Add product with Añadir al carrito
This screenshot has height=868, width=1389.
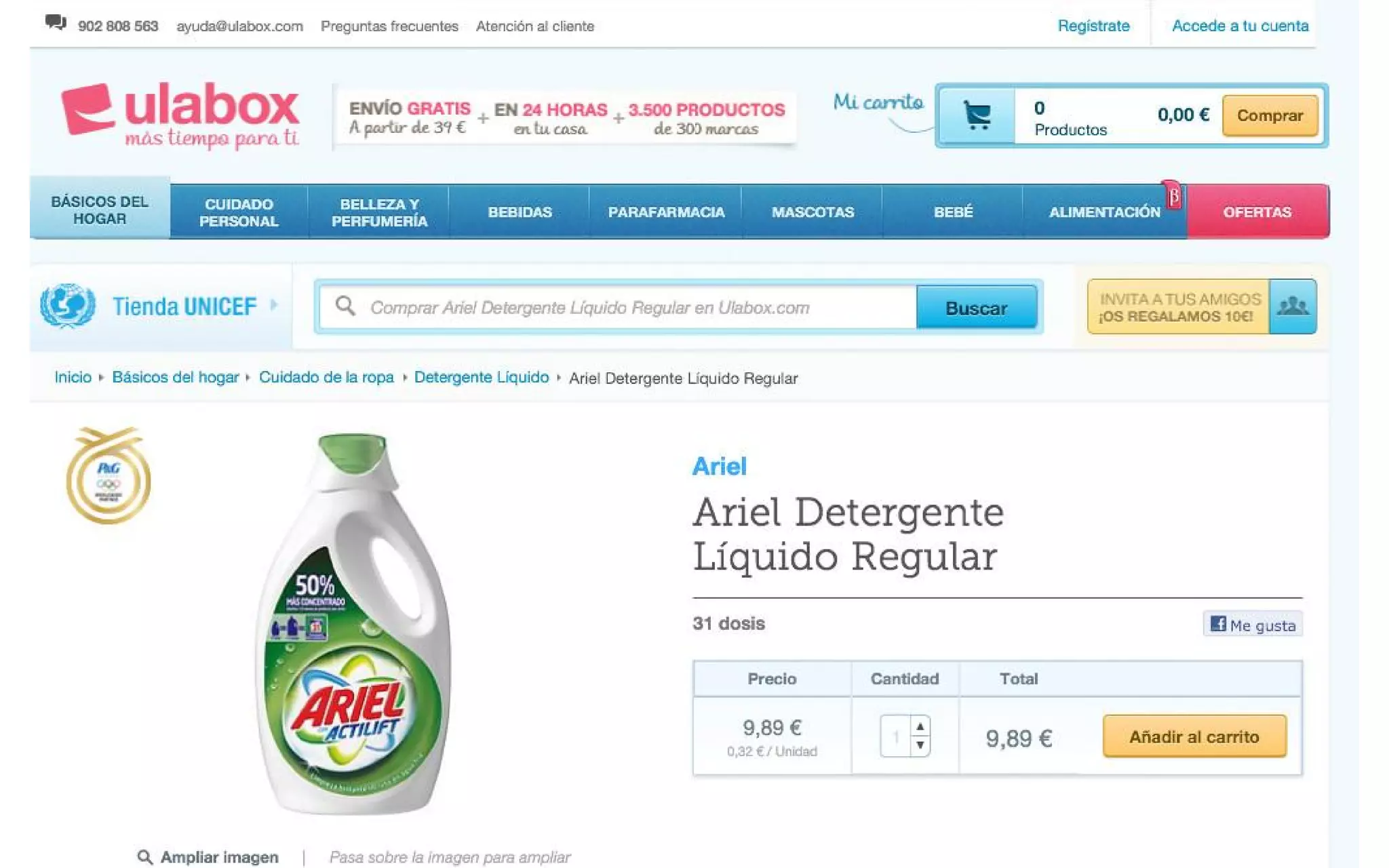pyautogui.click(x=1194, y=736)
